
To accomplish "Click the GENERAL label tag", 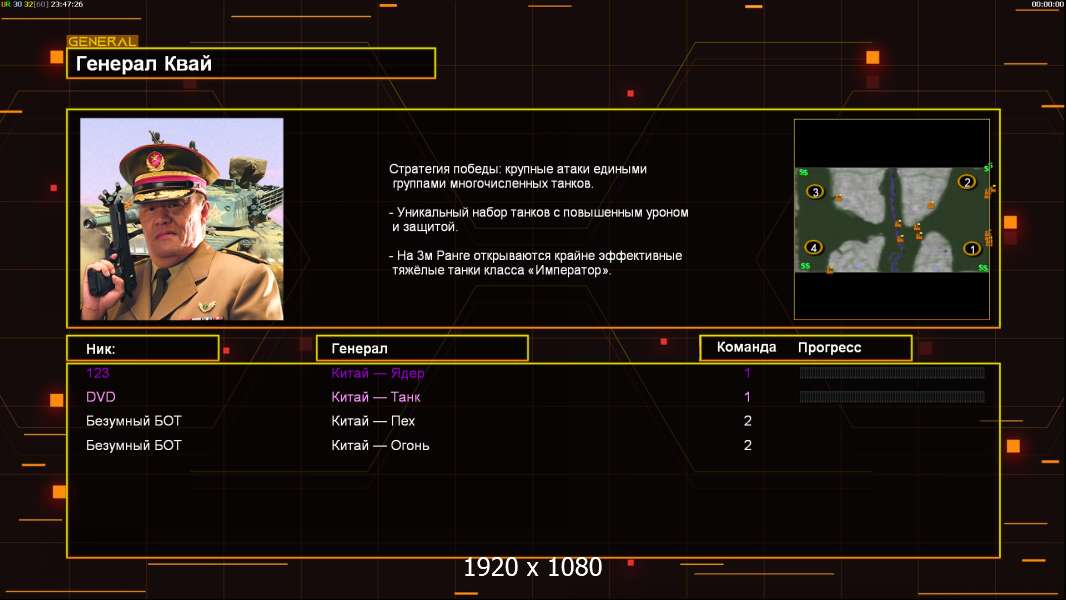I will pos(102,41).
